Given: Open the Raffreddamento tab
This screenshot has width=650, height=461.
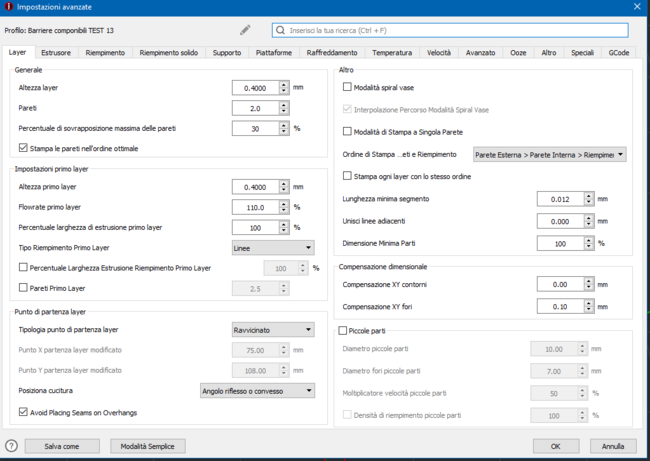Looking at the screenshot, I should click(332, 52).
